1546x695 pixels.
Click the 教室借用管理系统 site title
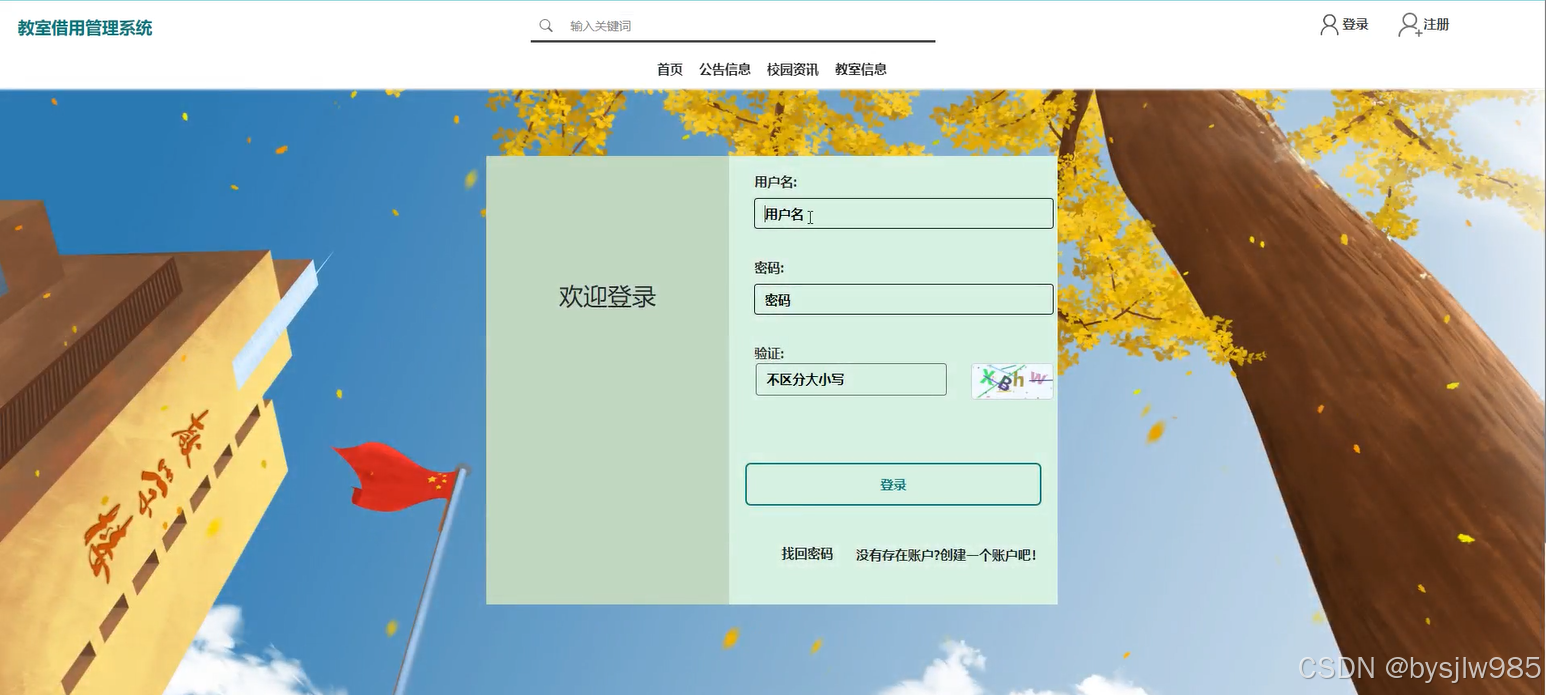(85, 28)
